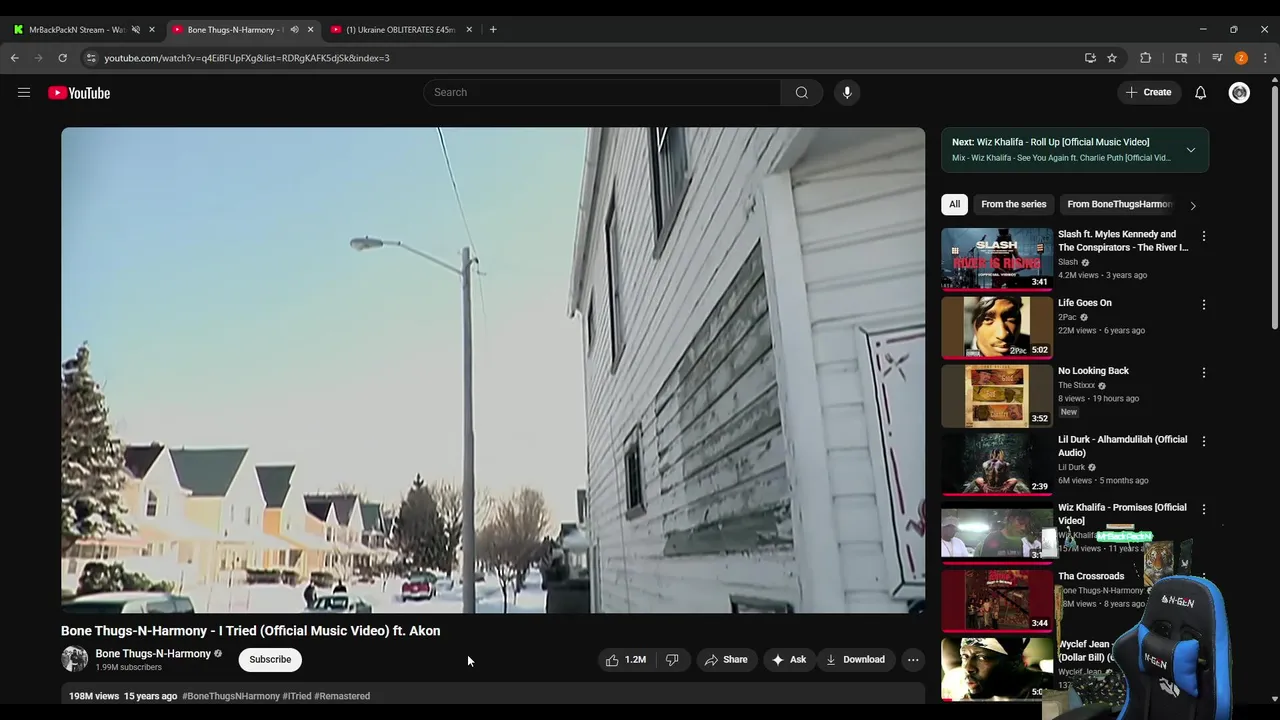Open Slash The River Is Rising thumbnail
This screenshot has height=720, width=1280.
[x=997, y=258]
